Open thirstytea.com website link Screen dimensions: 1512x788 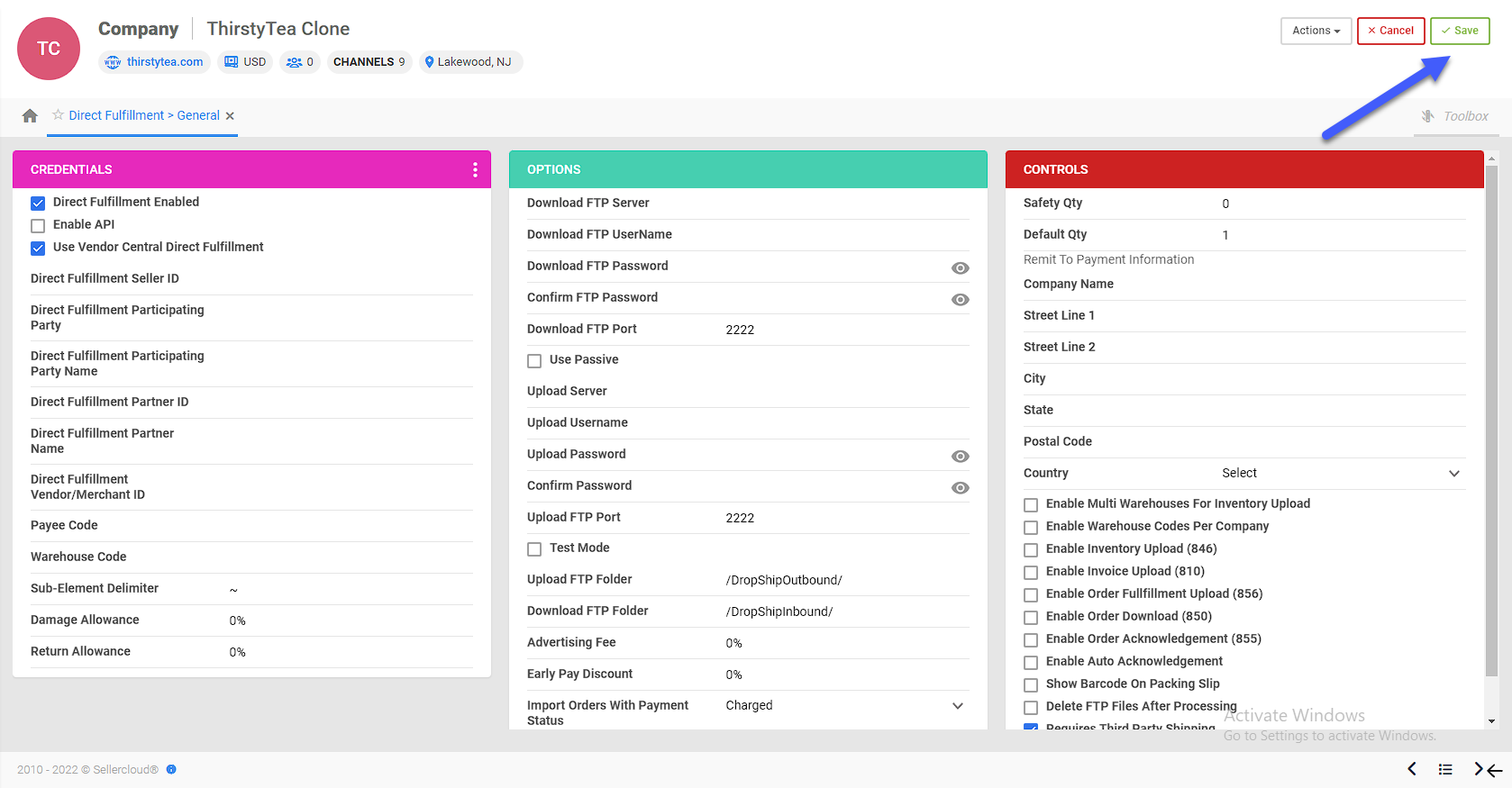point(154,62)
